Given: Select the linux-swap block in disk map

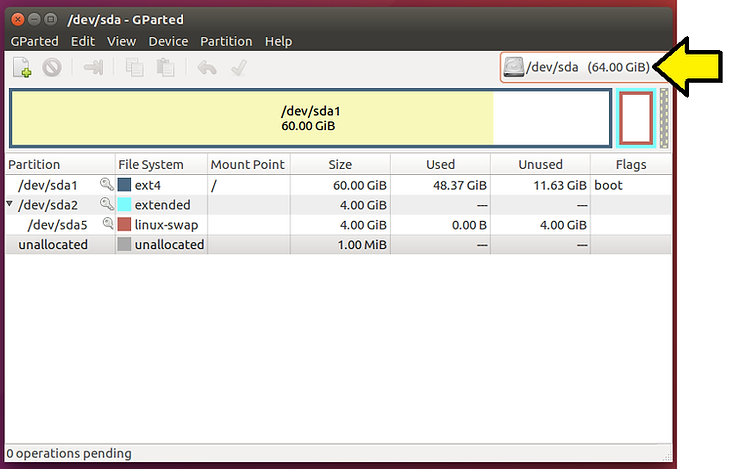Looking at the screenshot, I should point(636,119).
